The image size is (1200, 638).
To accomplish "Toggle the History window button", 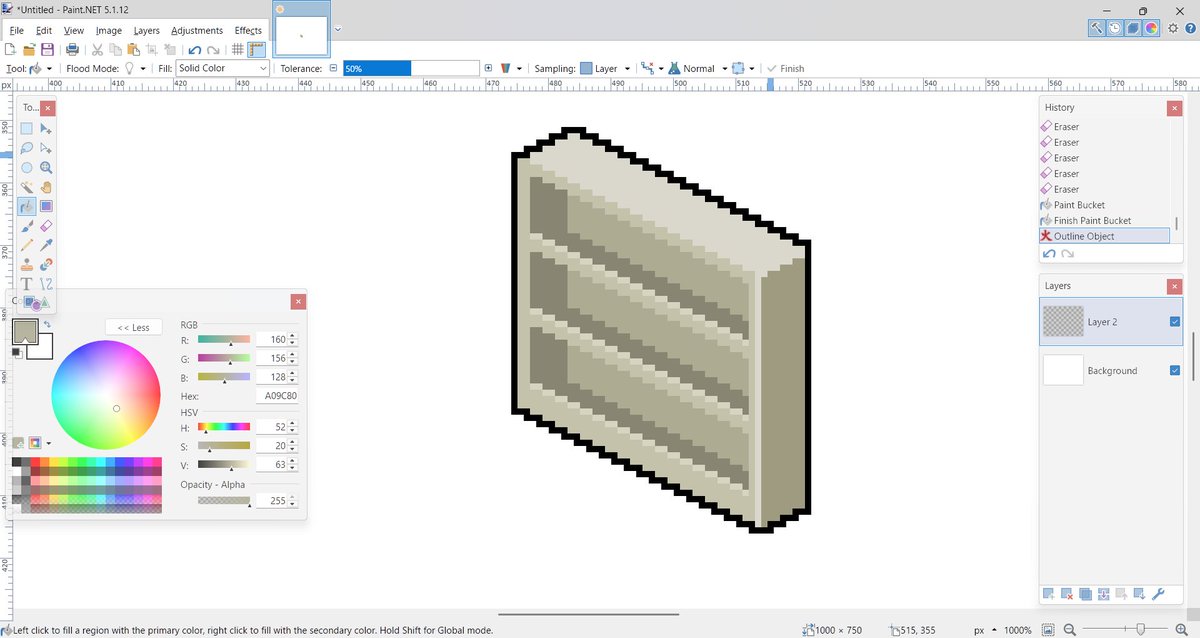I will click(x=1115, y=29).
